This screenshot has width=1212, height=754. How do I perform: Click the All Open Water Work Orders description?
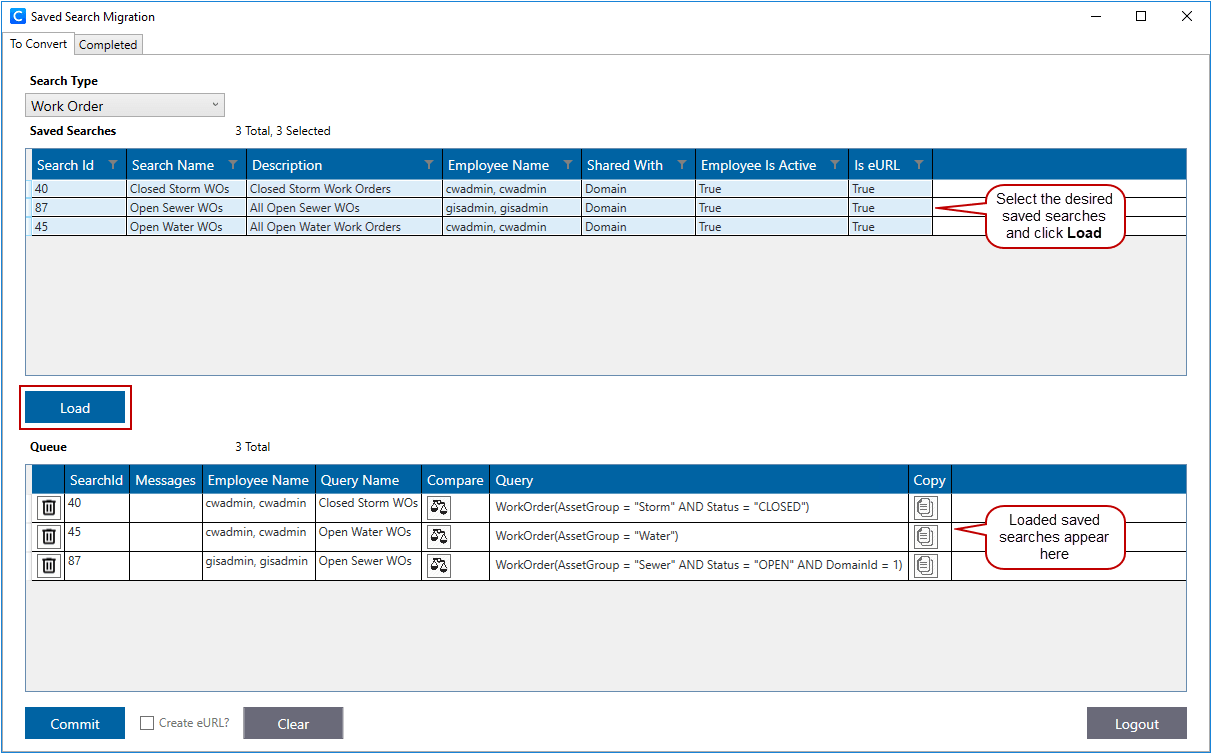(x=344, y=226)
